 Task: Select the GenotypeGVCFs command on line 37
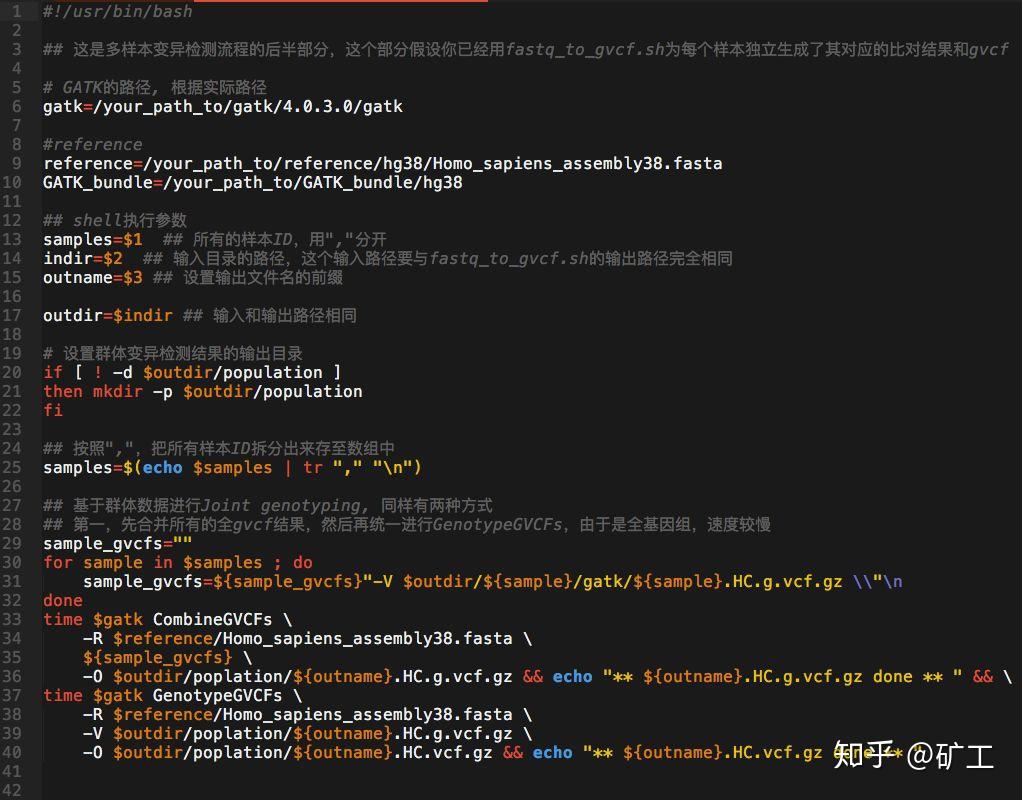coord(212,695)
